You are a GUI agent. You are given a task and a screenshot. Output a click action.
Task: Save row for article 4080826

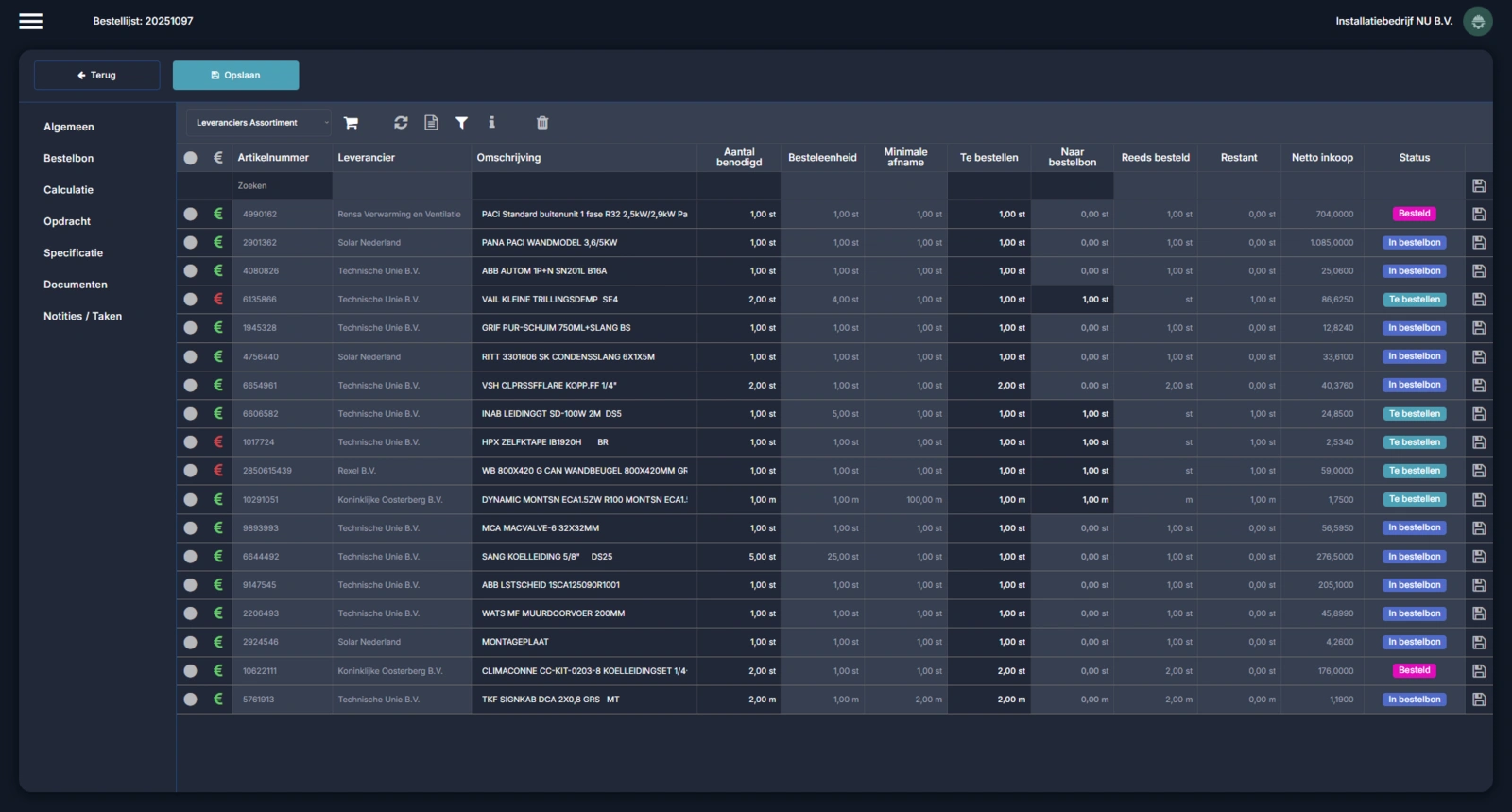coord(1479,271)
